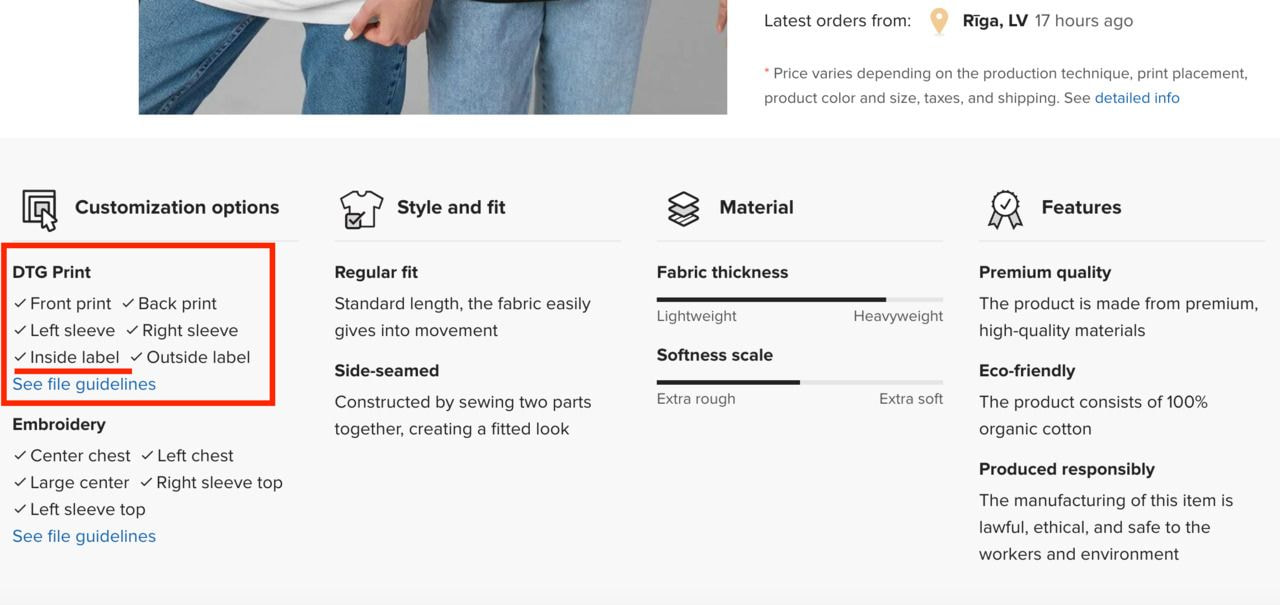Open Embroidery file guidelines
Image resolution: width=1280 pixels, height=605 pixels.
pyautogui.click(x=83, y=536)
